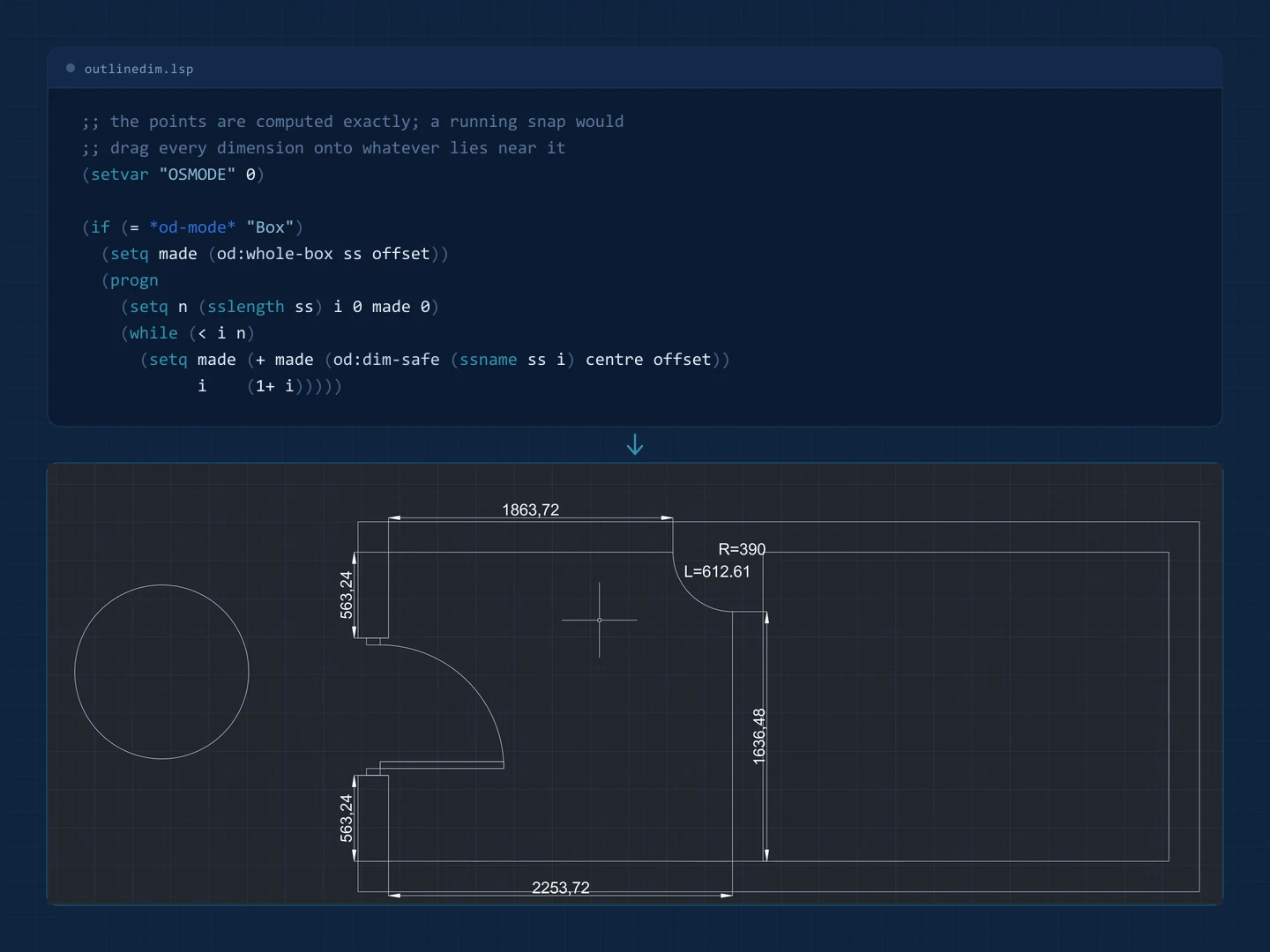Pick the lower 563,24 vertical dimension
The image size is (1270, 952).
(346, 818)
